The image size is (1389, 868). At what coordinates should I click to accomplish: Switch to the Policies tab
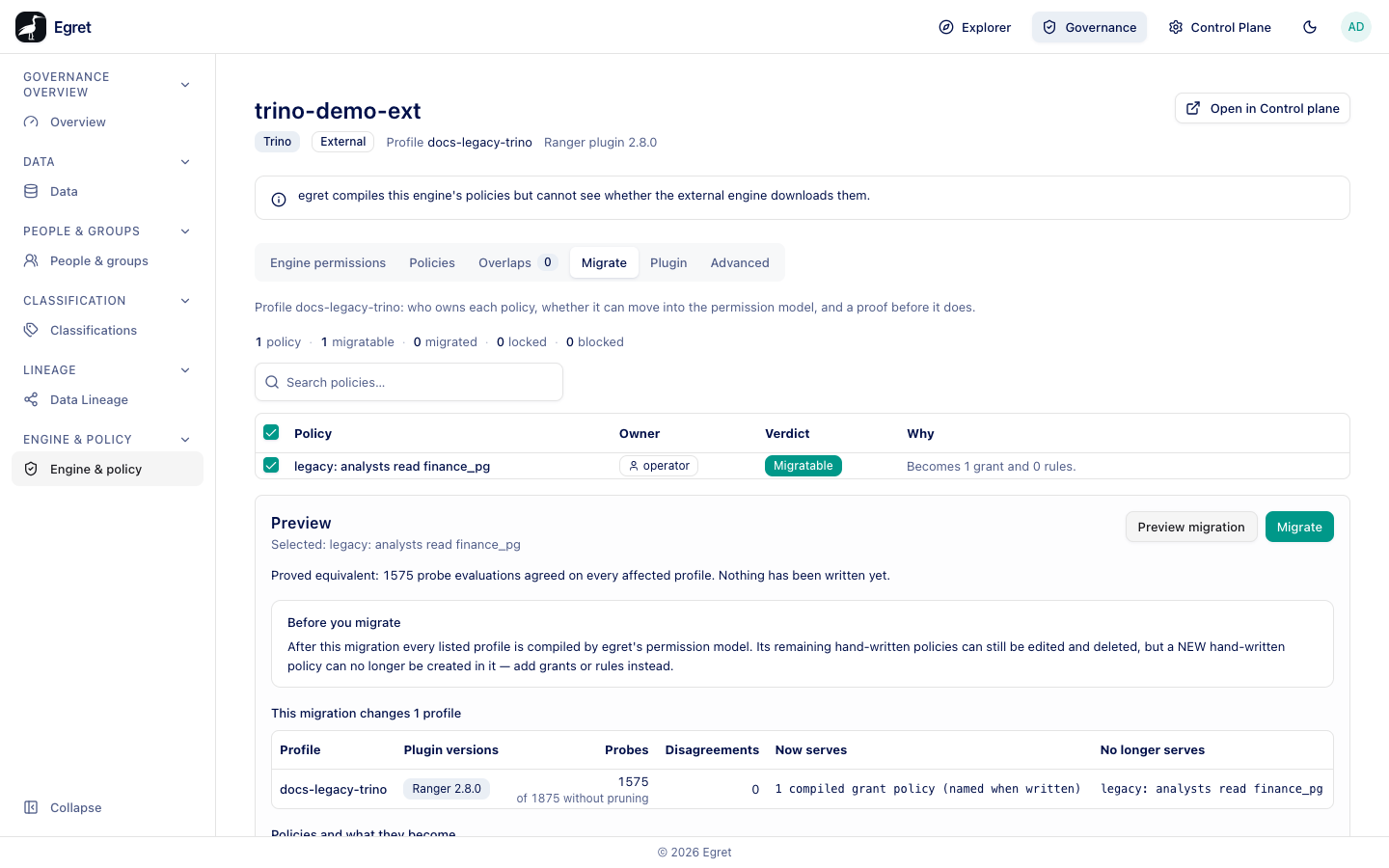pos(432,263)
